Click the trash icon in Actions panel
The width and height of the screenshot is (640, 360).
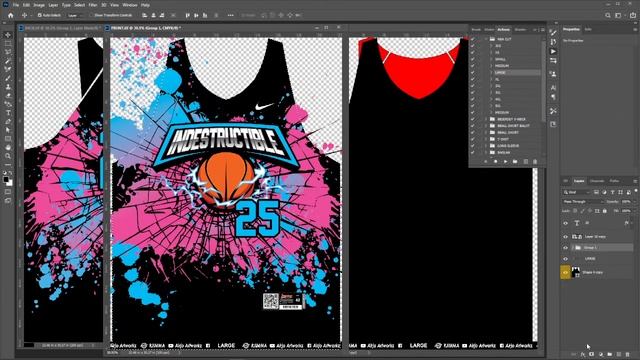(x=535, y=162)
